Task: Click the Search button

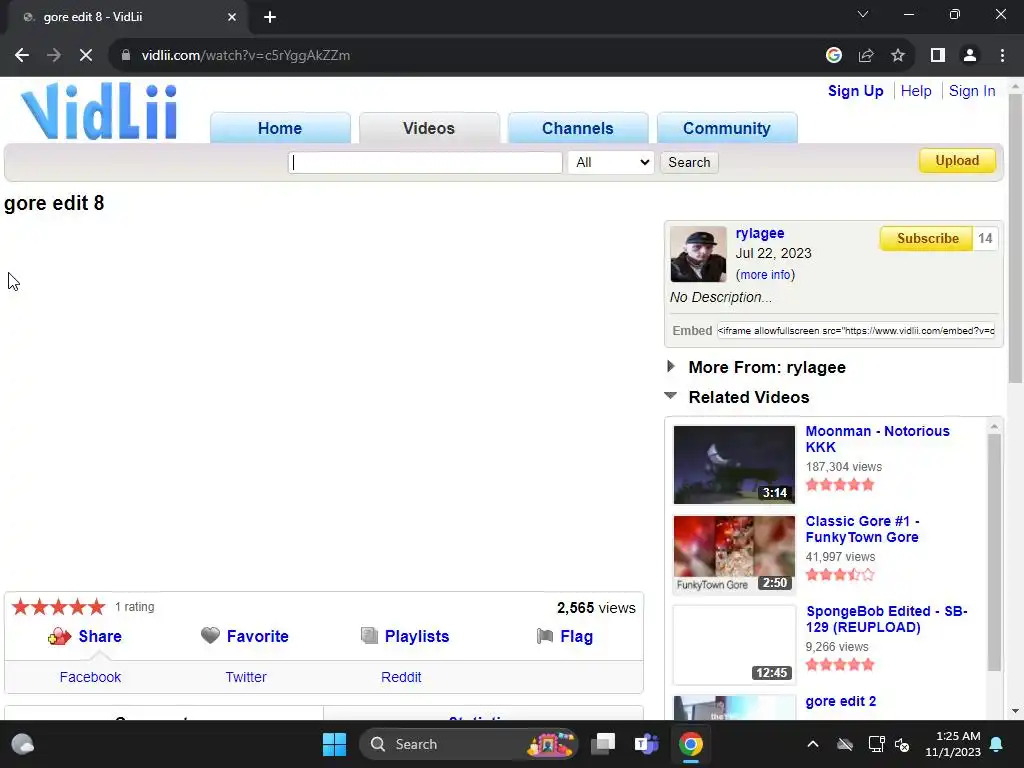Action: pos(689,163)
